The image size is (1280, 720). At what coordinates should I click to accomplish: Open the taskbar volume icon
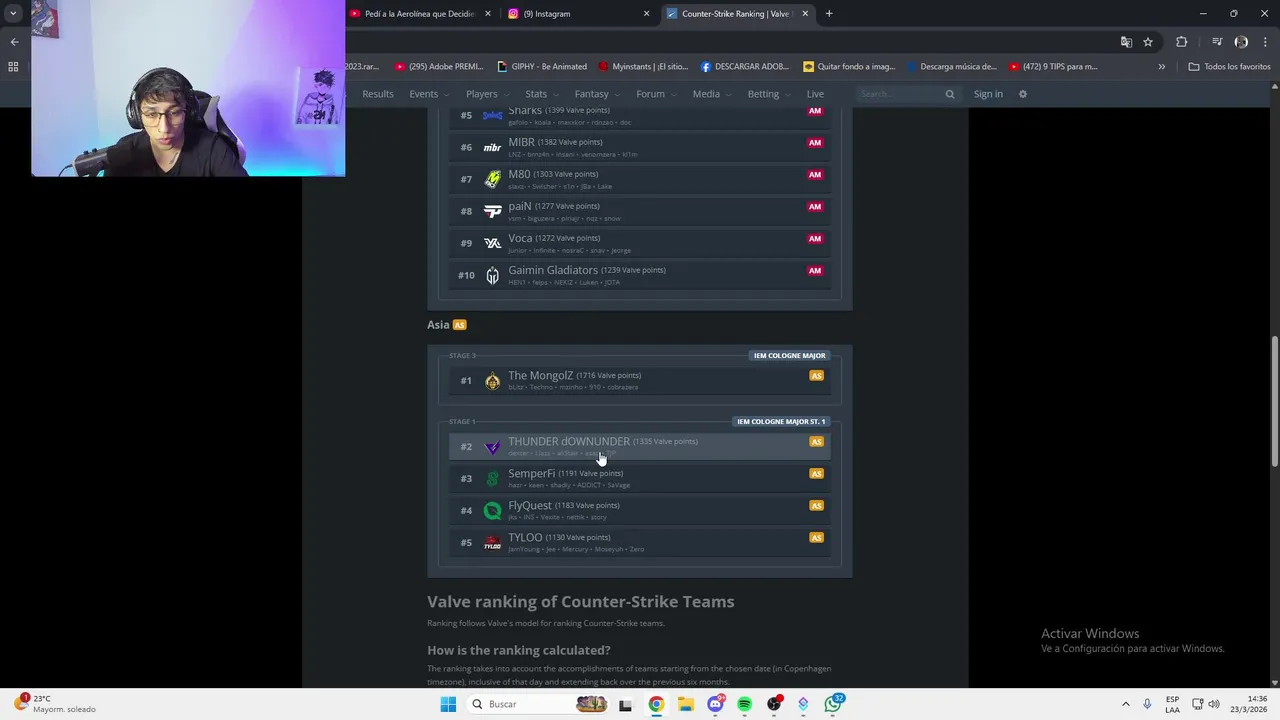(1214, 704)
